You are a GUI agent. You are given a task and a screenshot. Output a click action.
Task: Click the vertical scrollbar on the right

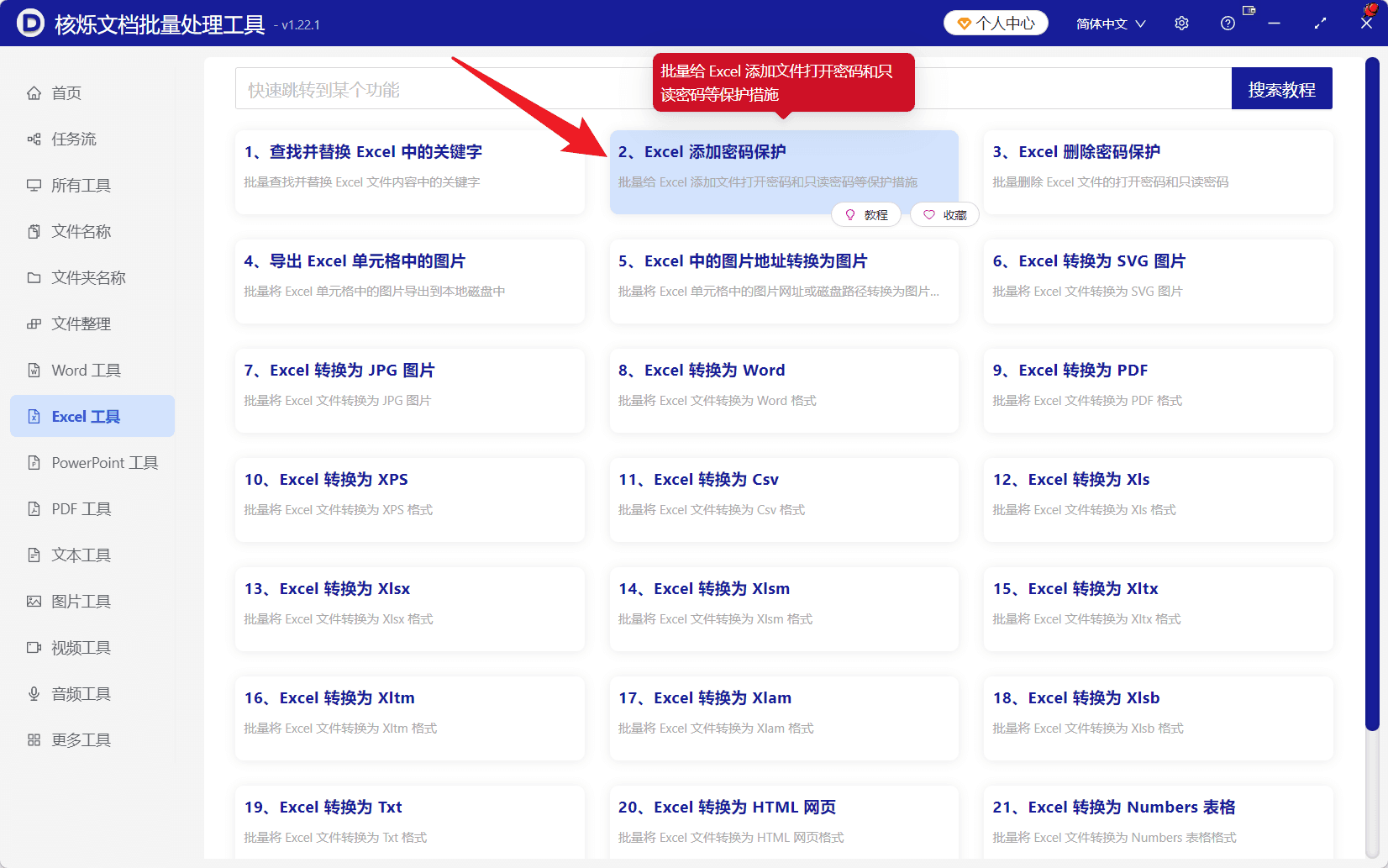(1372, 395)
